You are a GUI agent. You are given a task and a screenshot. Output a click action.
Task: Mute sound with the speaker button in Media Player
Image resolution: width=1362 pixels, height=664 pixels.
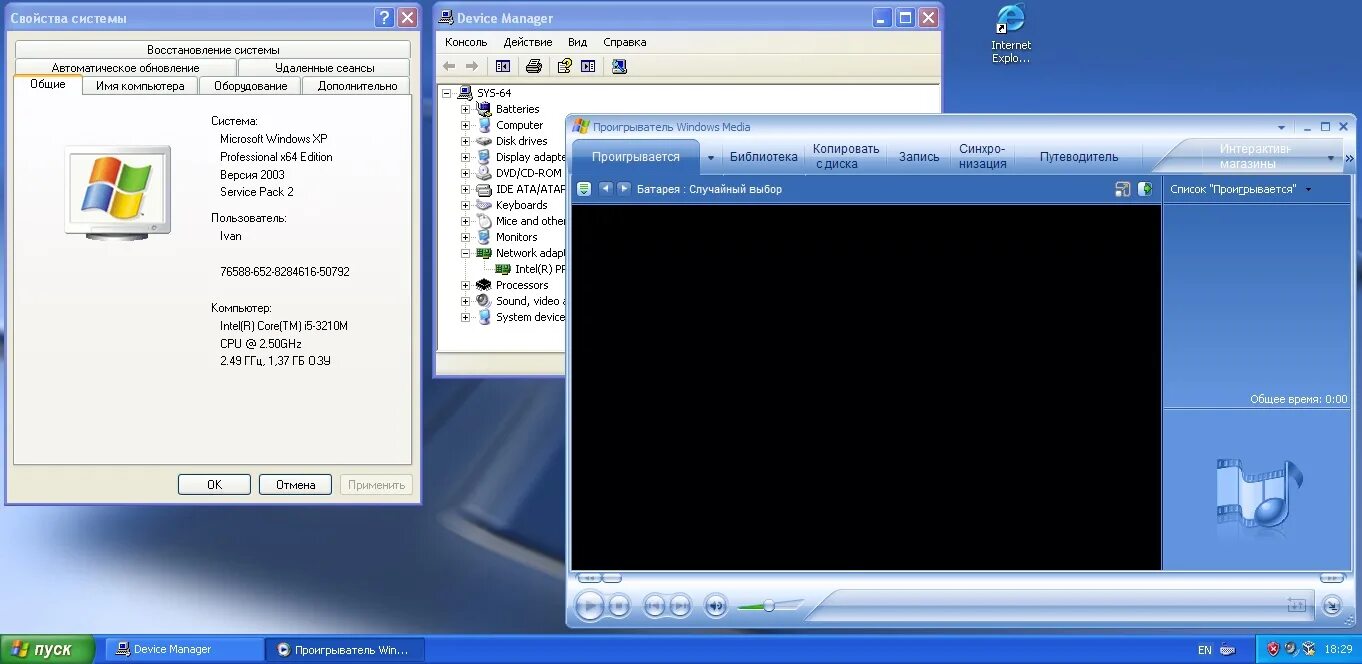pos(715,605)
